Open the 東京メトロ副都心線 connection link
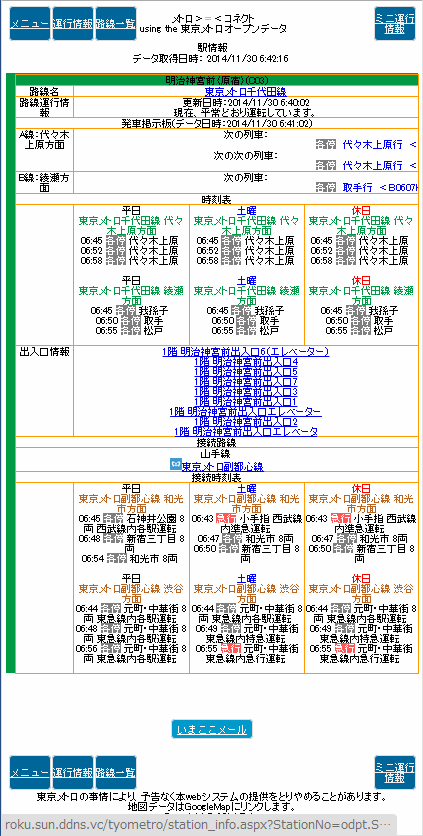 [222, 467]
